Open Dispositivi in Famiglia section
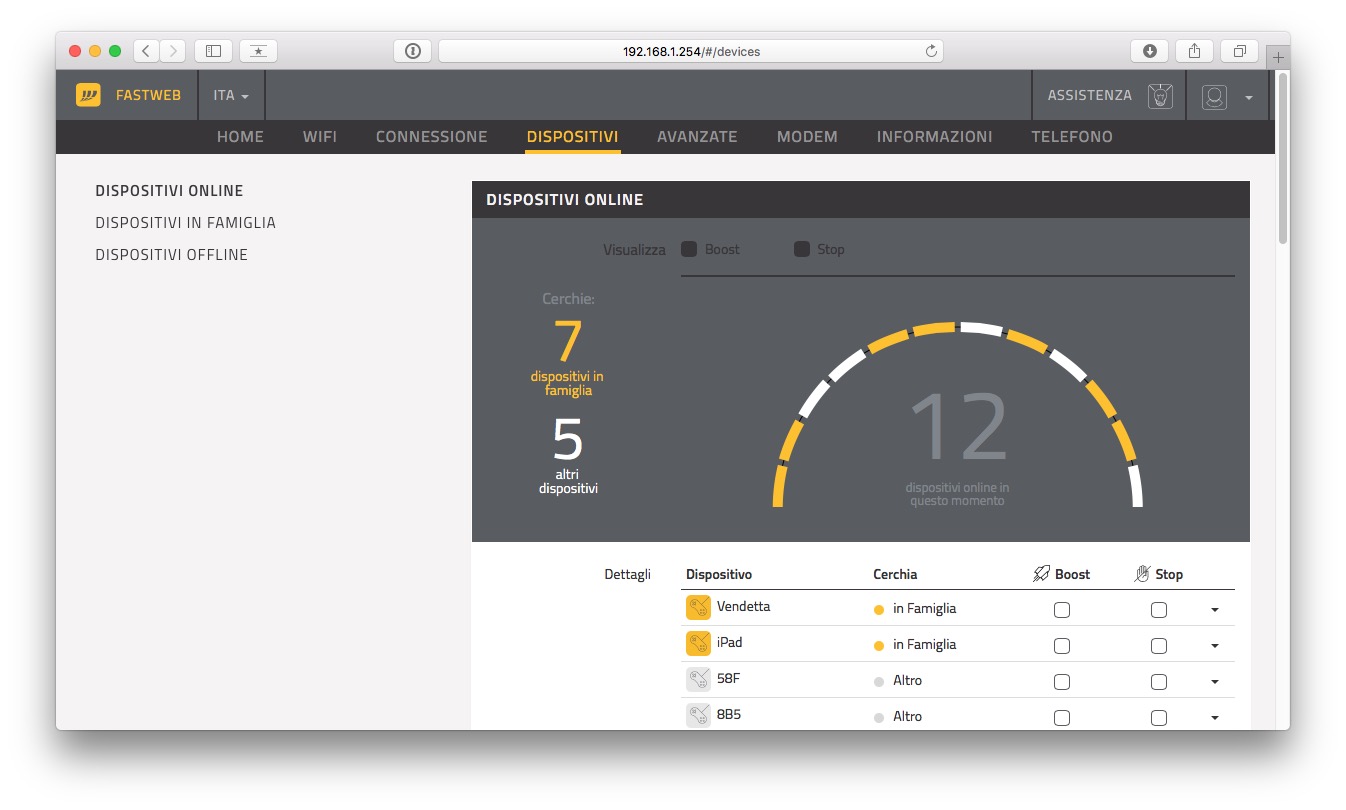This screenshot has width=1346, height=810. [185, 223]
